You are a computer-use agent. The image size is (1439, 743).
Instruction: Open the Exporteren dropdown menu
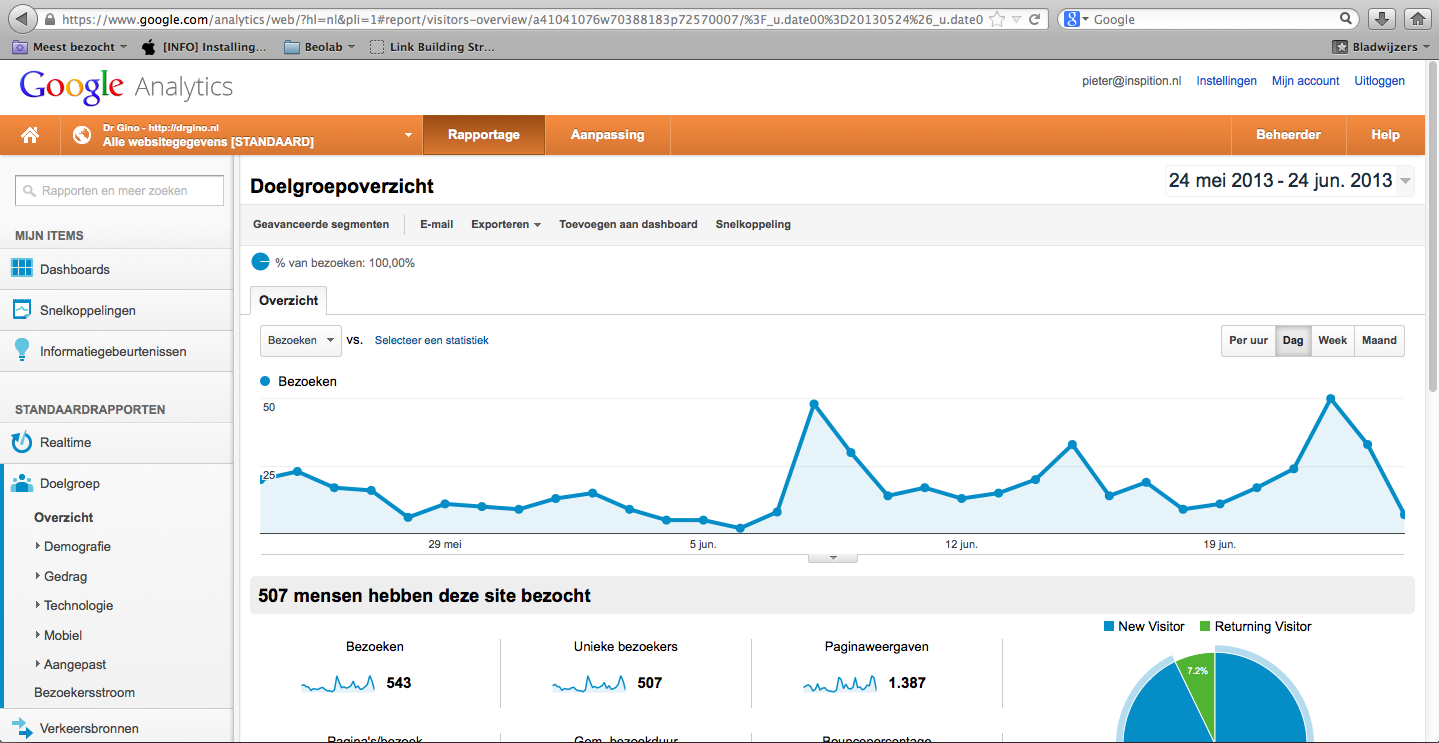tap(506, 224)
